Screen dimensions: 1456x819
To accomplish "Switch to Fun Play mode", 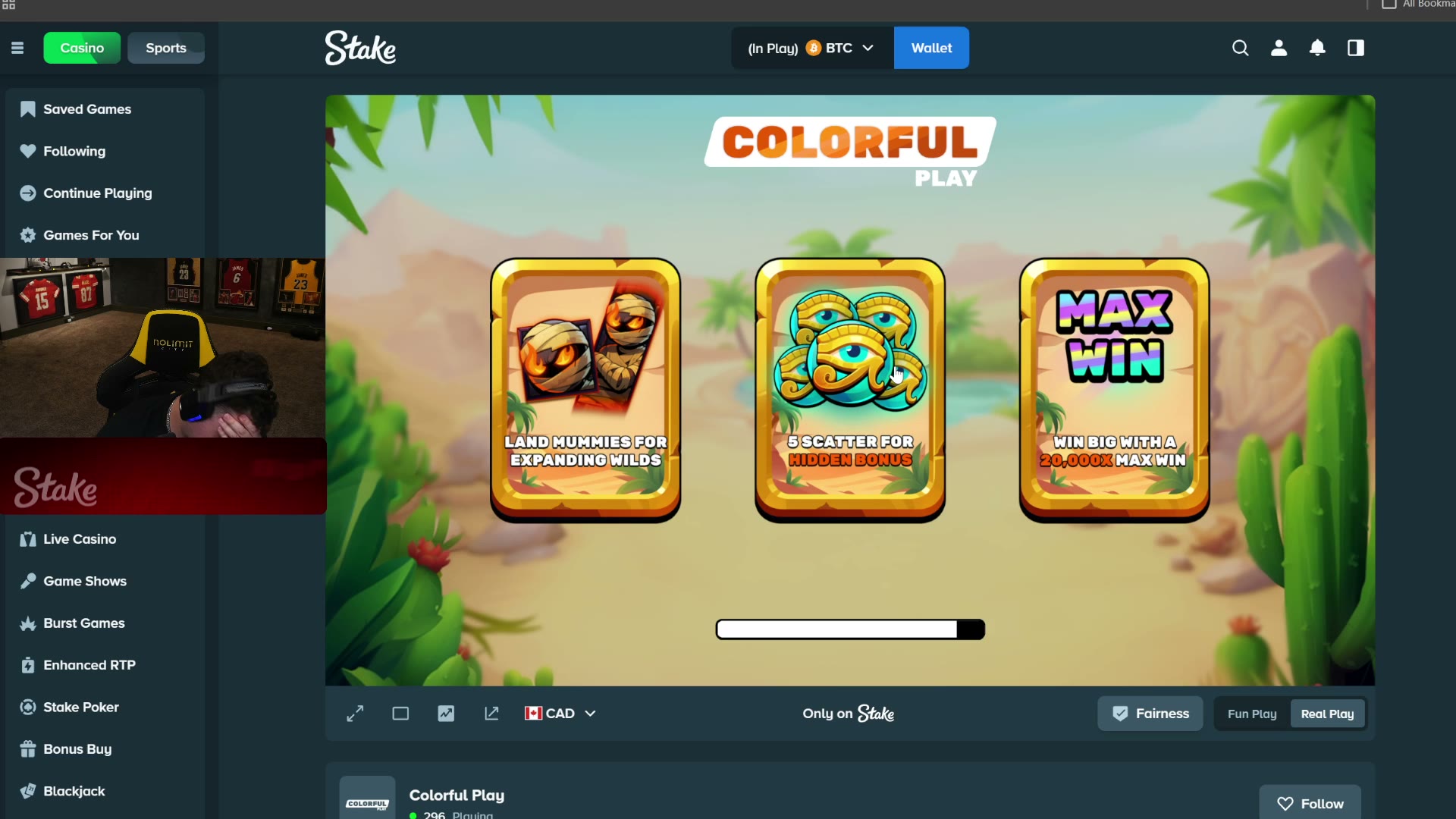I will 1252,714.
